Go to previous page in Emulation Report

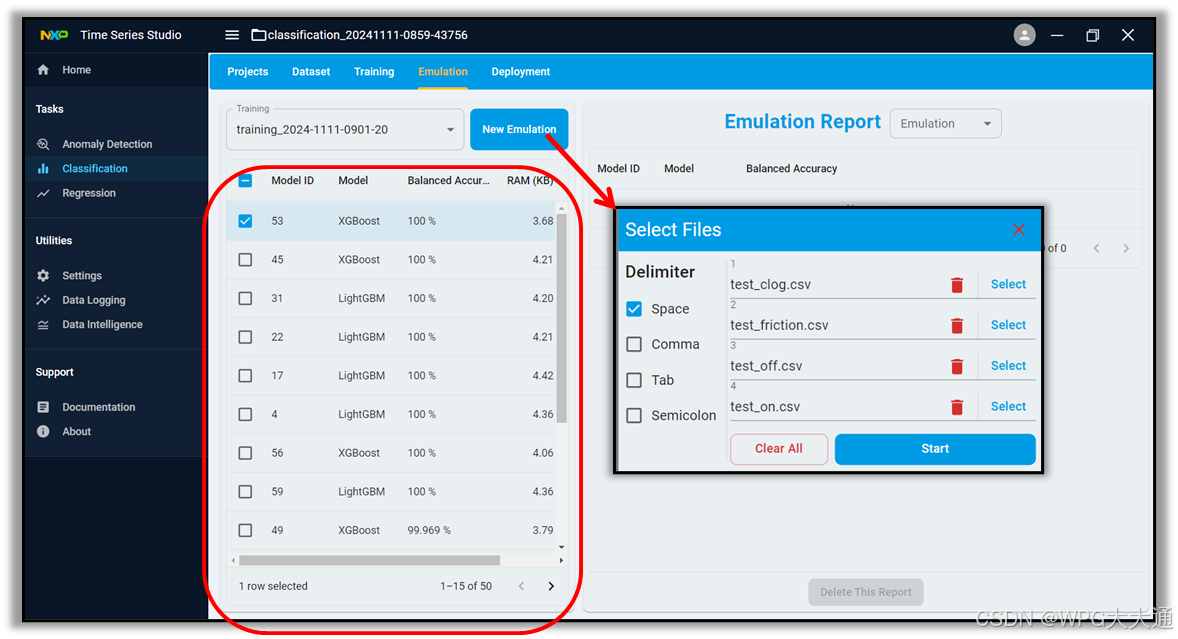pos(1096,249)
